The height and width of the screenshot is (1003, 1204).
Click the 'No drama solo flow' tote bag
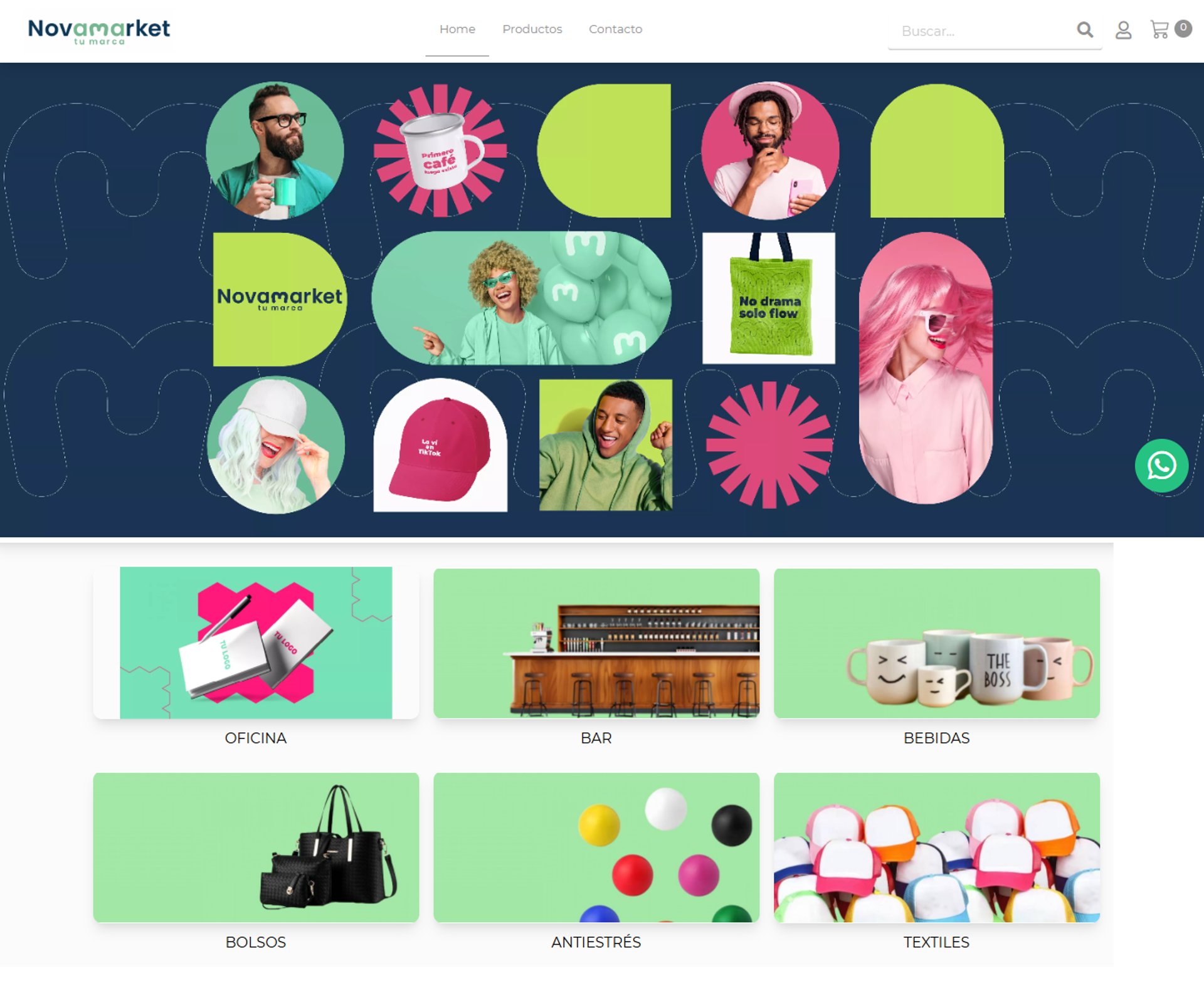click(769, 298)
